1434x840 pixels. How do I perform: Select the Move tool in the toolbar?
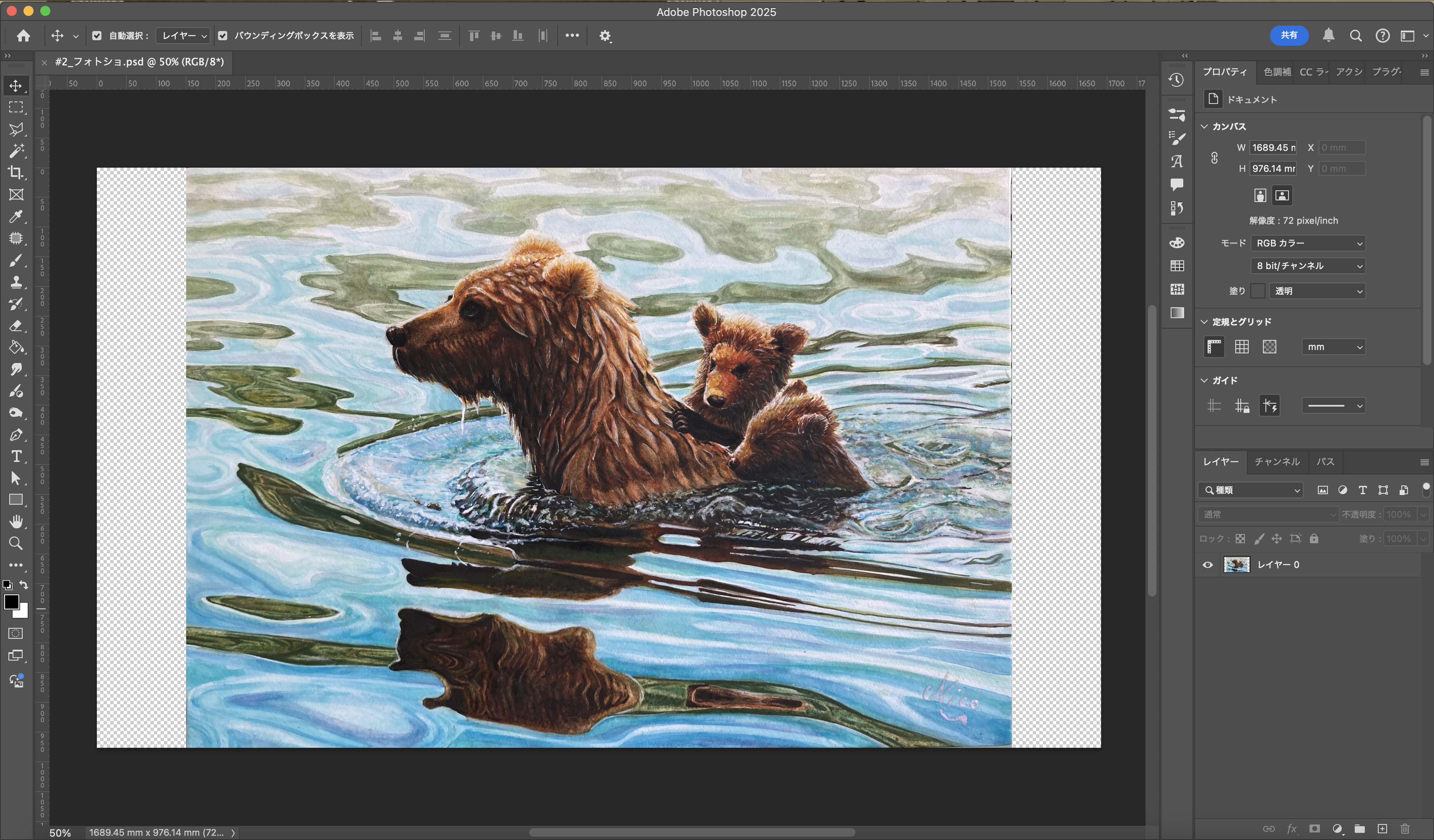click(x=16, y=86)
